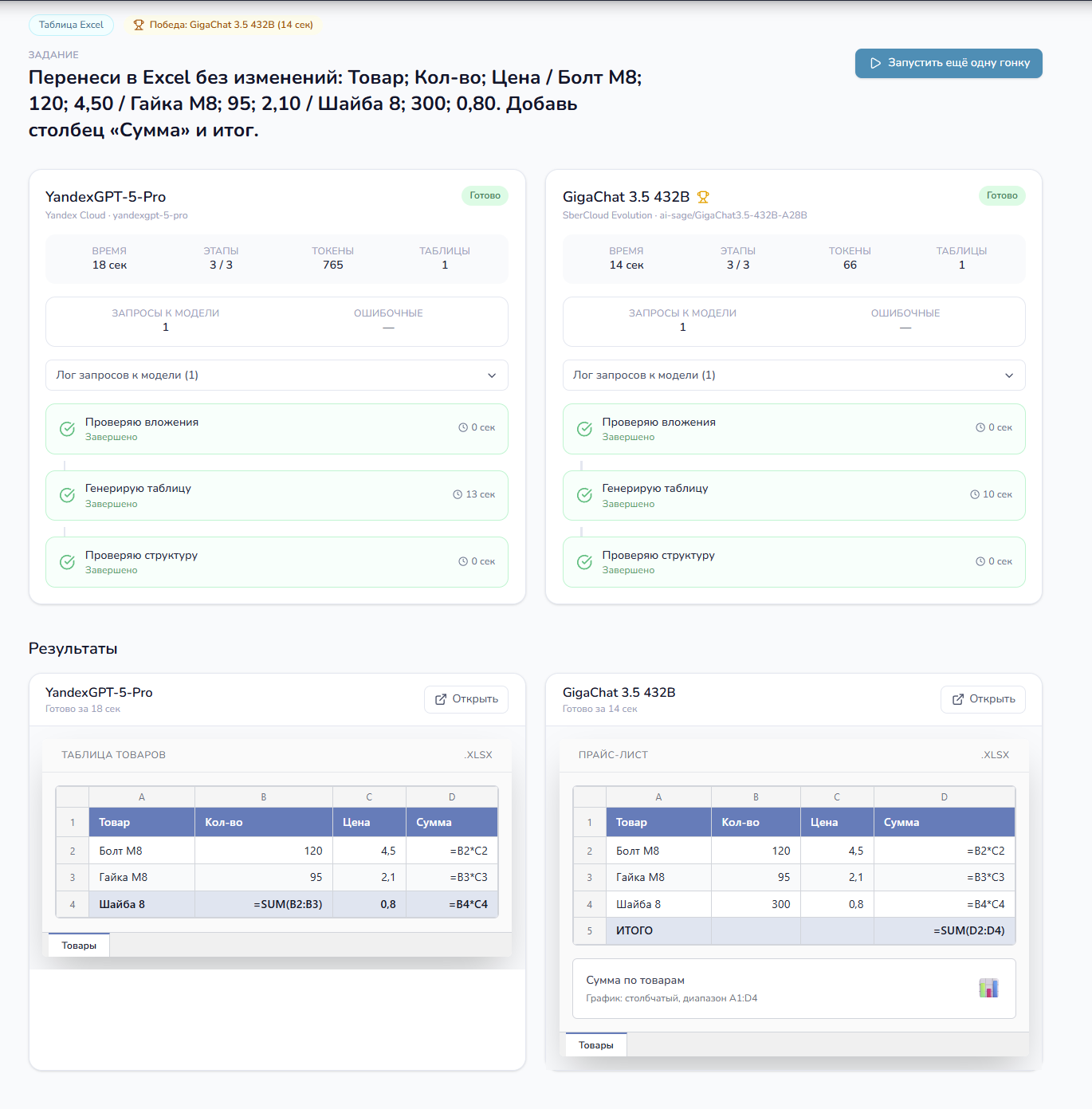Click the Готово status badge on GigaChat card
Screen dimensions: 1092x1109
[x=1002, y=195]
